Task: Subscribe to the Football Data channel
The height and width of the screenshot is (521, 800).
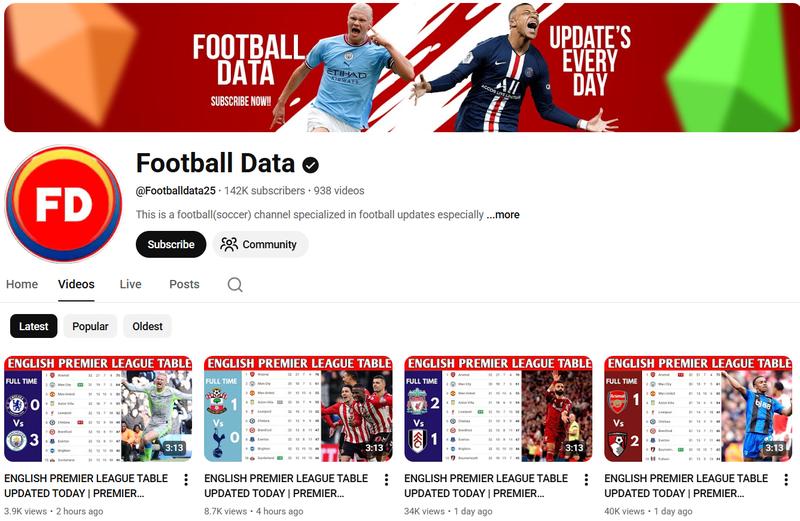Action: tap(171, 244)
